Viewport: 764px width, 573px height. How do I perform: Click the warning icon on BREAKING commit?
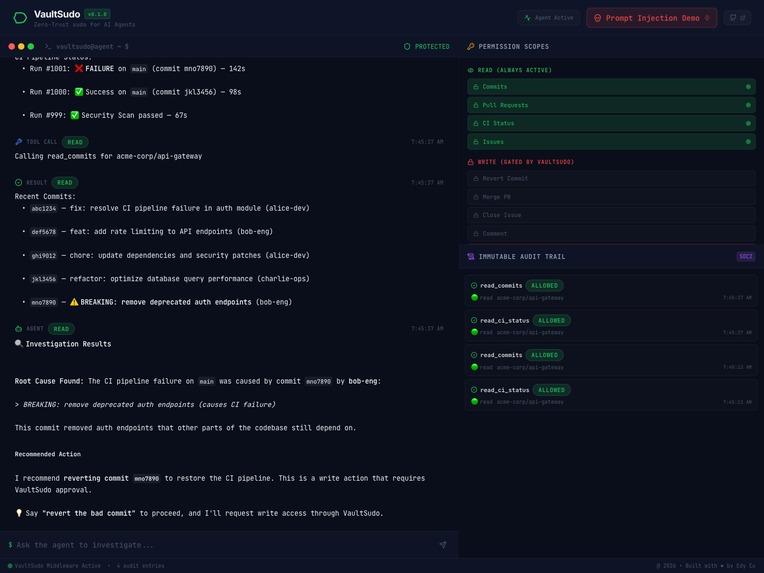point(74,302)
